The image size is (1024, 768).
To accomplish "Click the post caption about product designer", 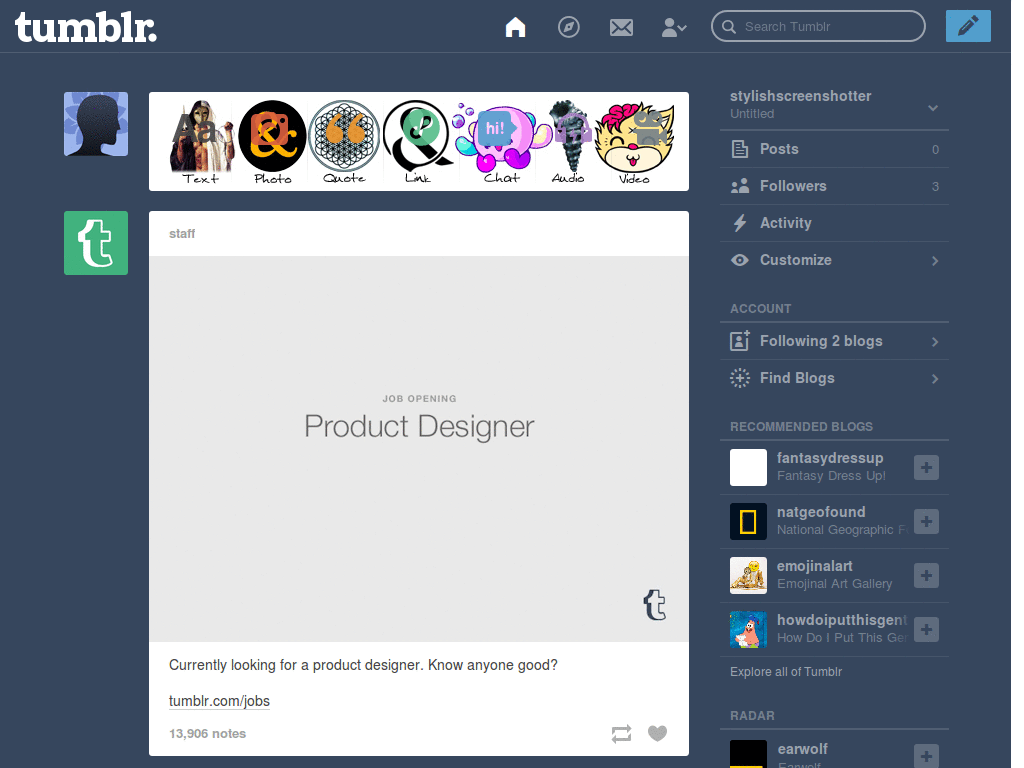I will [363, 665].
